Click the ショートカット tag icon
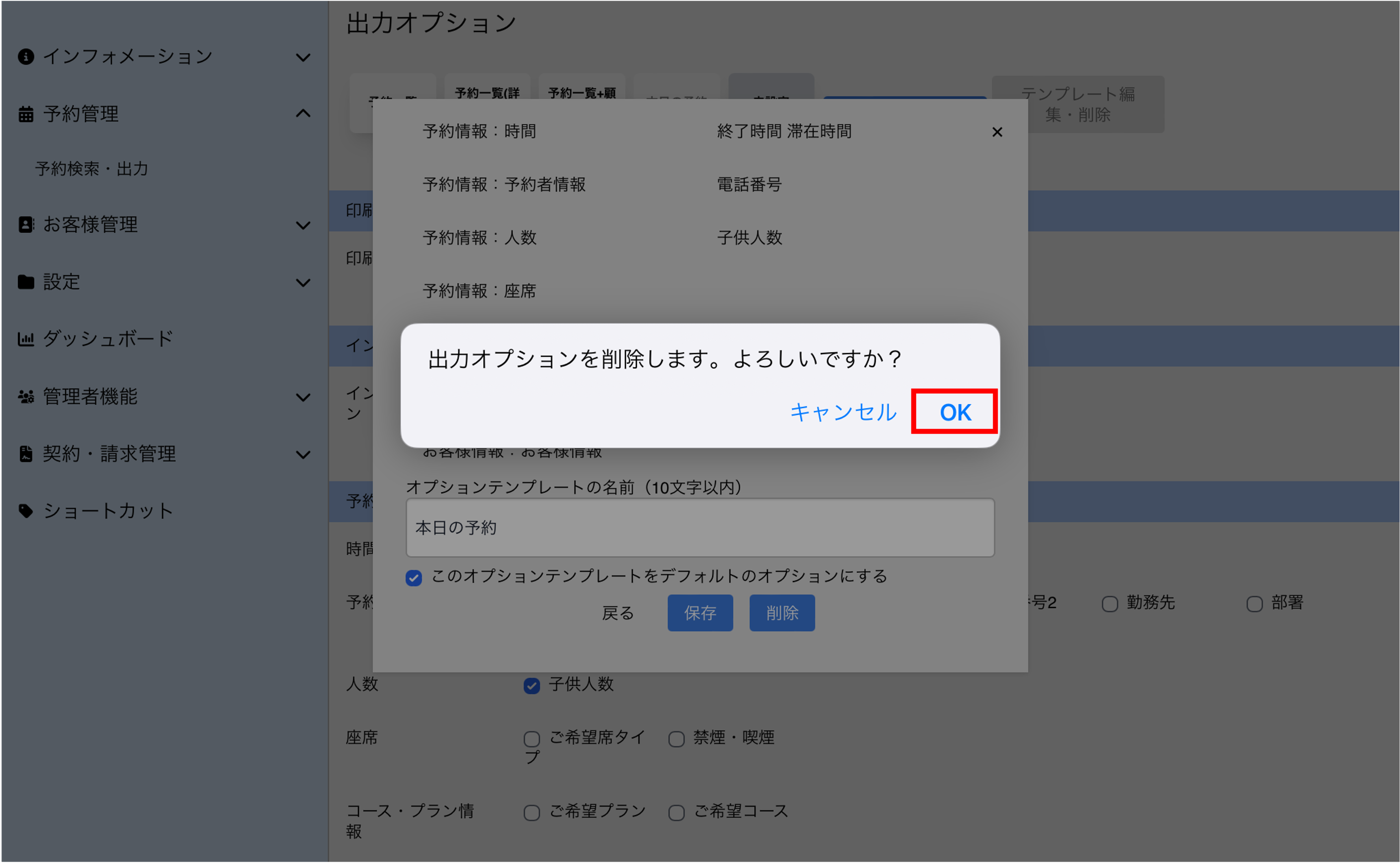Screen dimensions: 1400x863 point(26,511)
